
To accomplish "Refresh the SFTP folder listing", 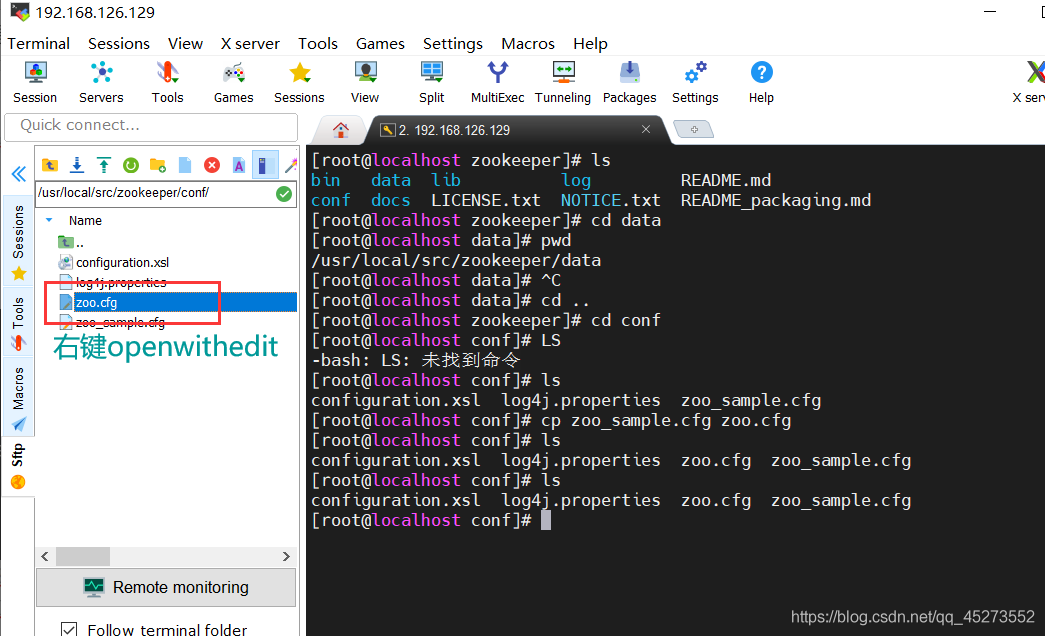I will point(131,165).
